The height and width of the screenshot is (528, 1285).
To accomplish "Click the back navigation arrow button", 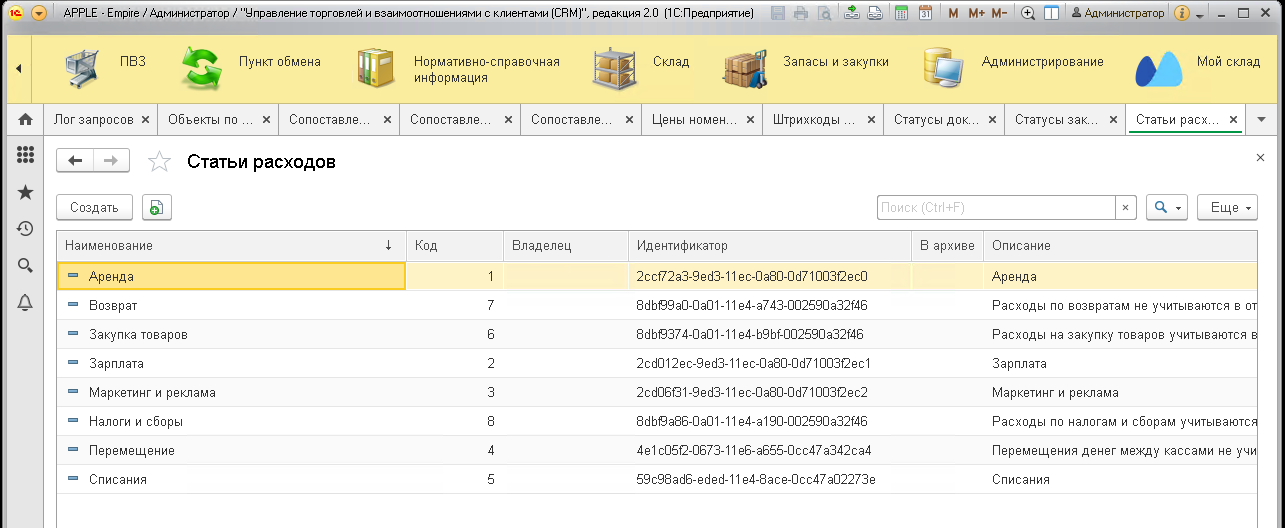I will (x=75, y=161).
